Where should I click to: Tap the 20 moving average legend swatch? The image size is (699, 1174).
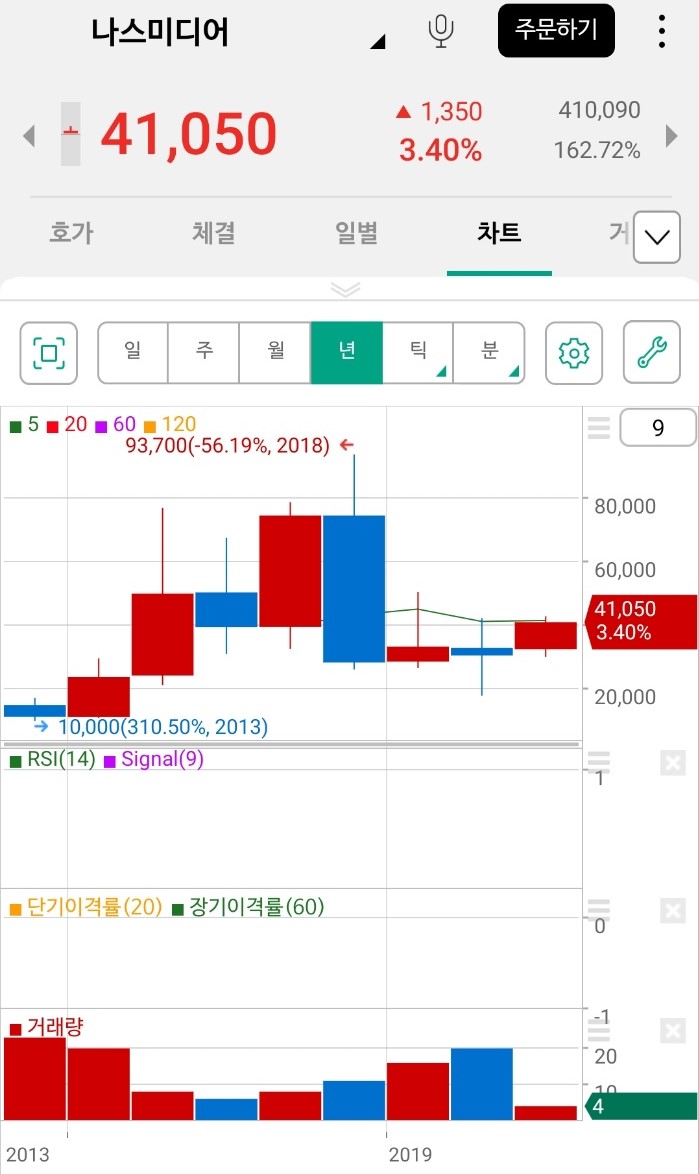(x=52, y=427)
